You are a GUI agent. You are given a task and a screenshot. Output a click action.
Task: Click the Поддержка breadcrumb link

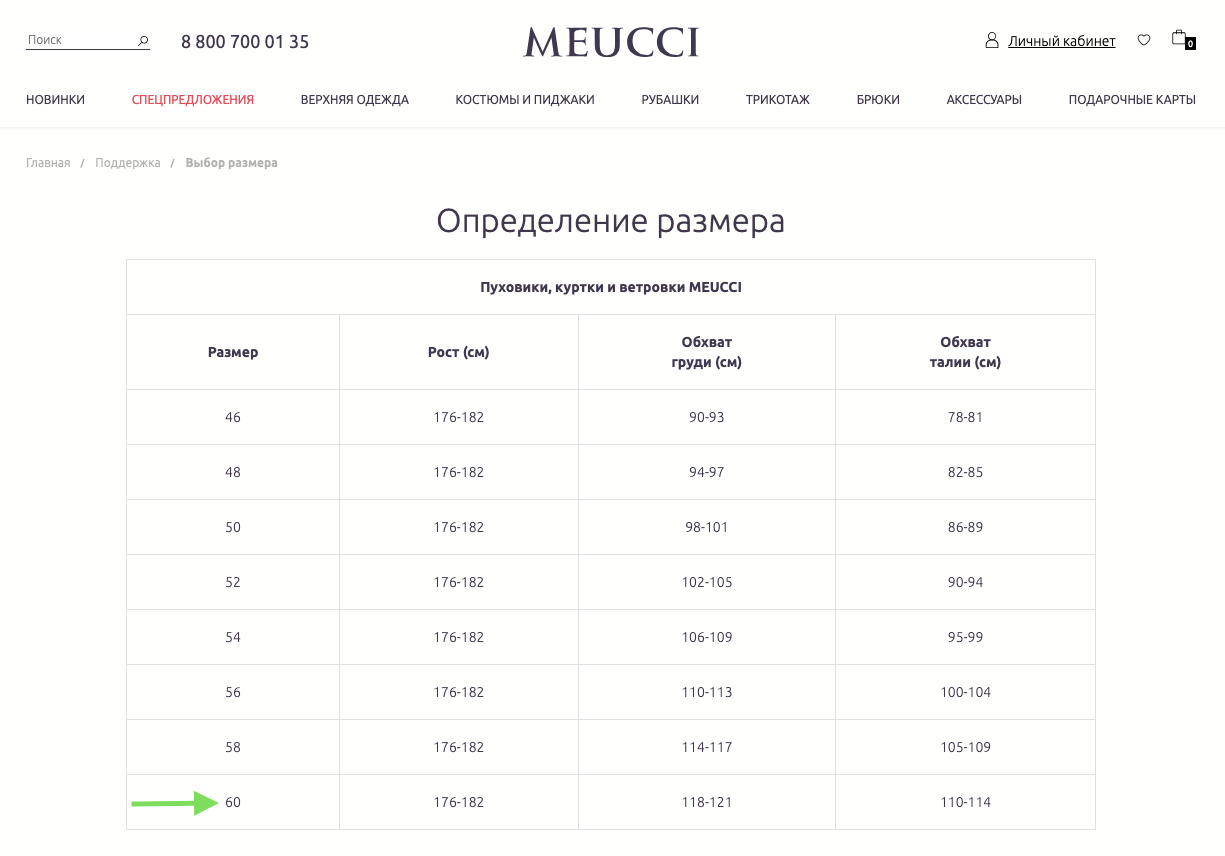(x=128, y=163)
